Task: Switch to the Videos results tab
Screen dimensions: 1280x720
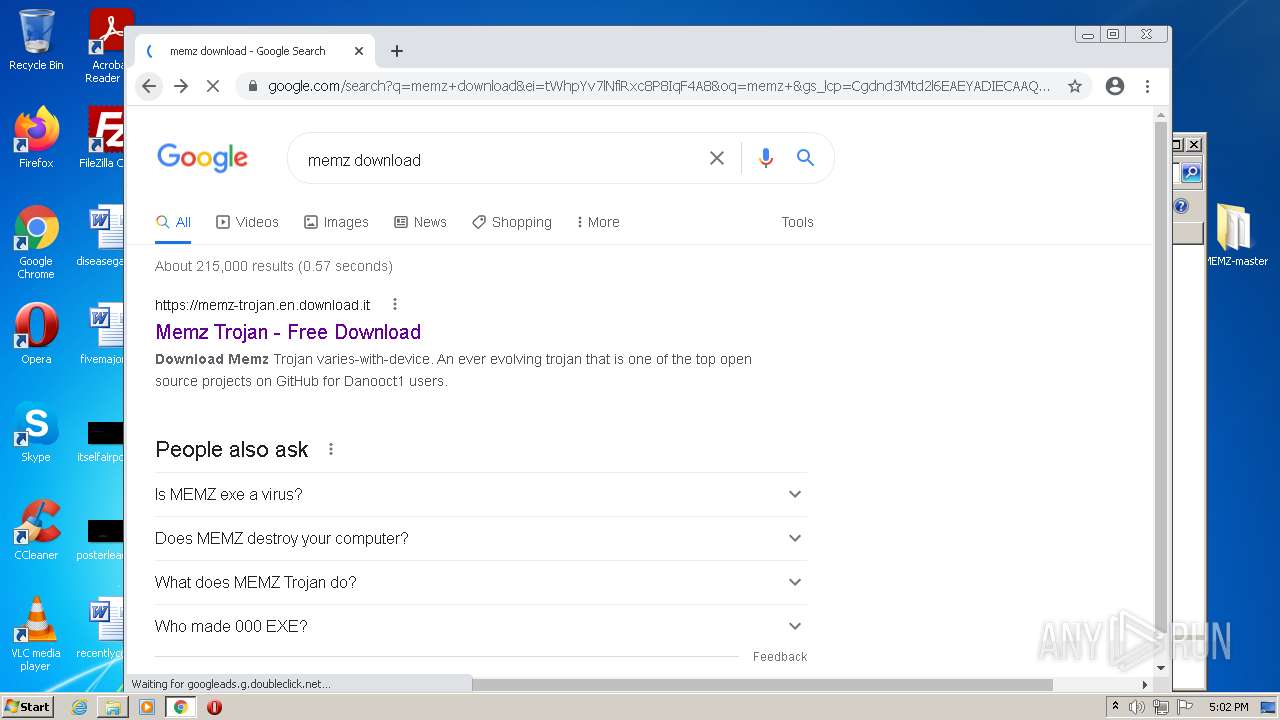Action: tap(247, 222)
